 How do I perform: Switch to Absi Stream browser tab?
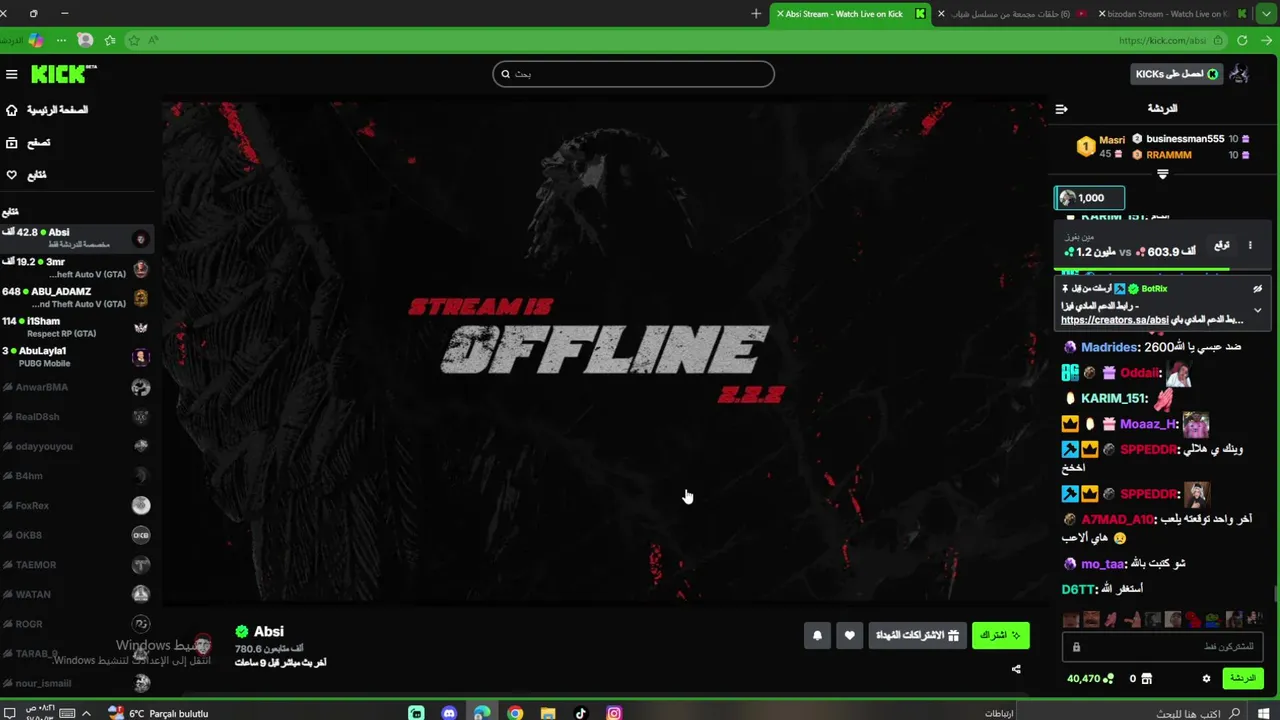click(x=850, y=14)
